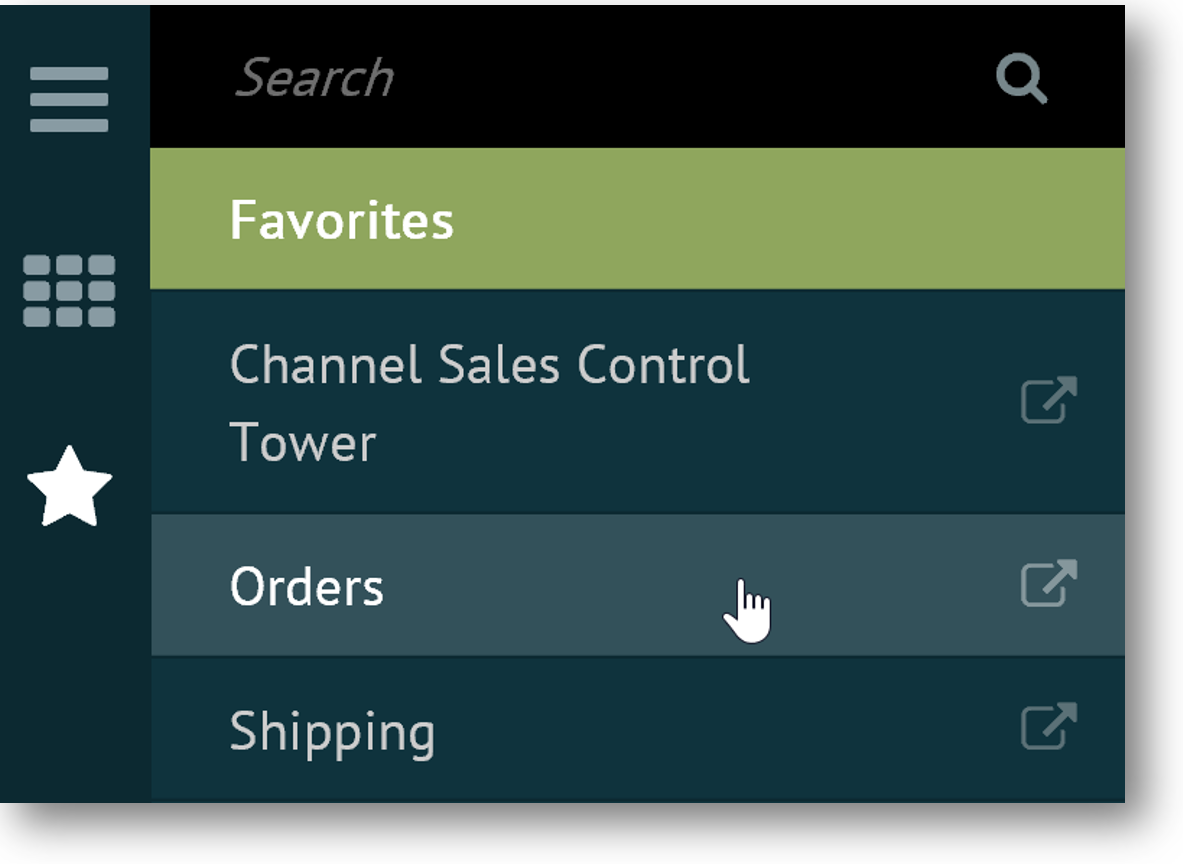Screen dimensions: 1183x864
Task: Click the Orders label text
Action: 307,587
